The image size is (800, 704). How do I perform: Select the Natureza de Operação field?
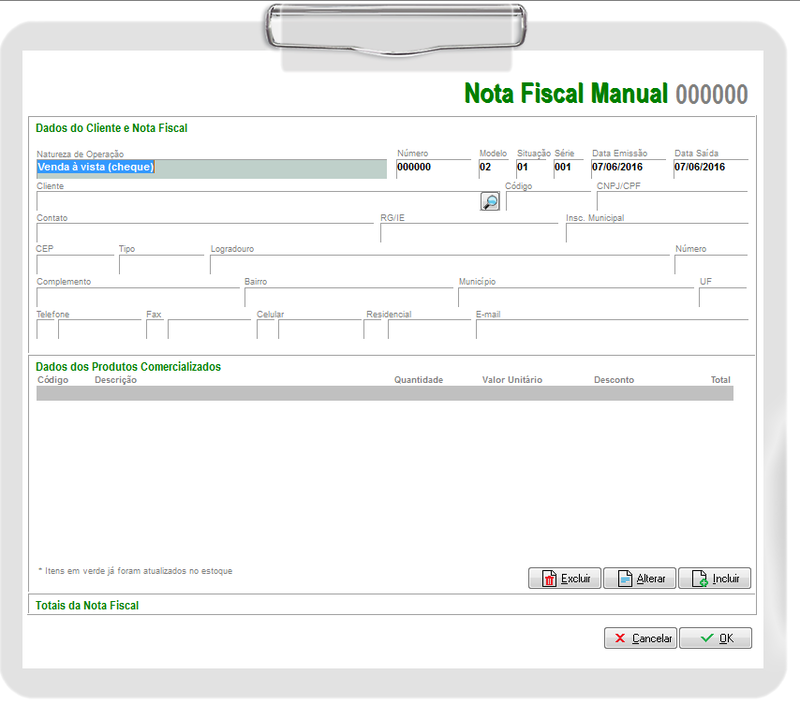210,168
